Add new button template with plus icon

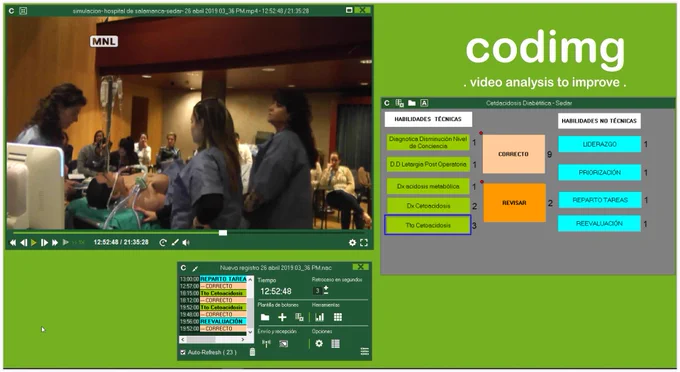[x=282, y=317]
